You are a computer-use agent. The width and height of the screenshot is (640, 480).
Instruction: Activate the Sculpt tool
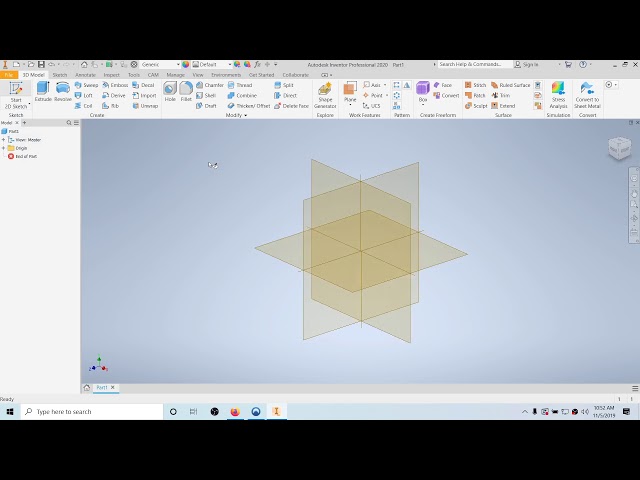coord(476,106)
